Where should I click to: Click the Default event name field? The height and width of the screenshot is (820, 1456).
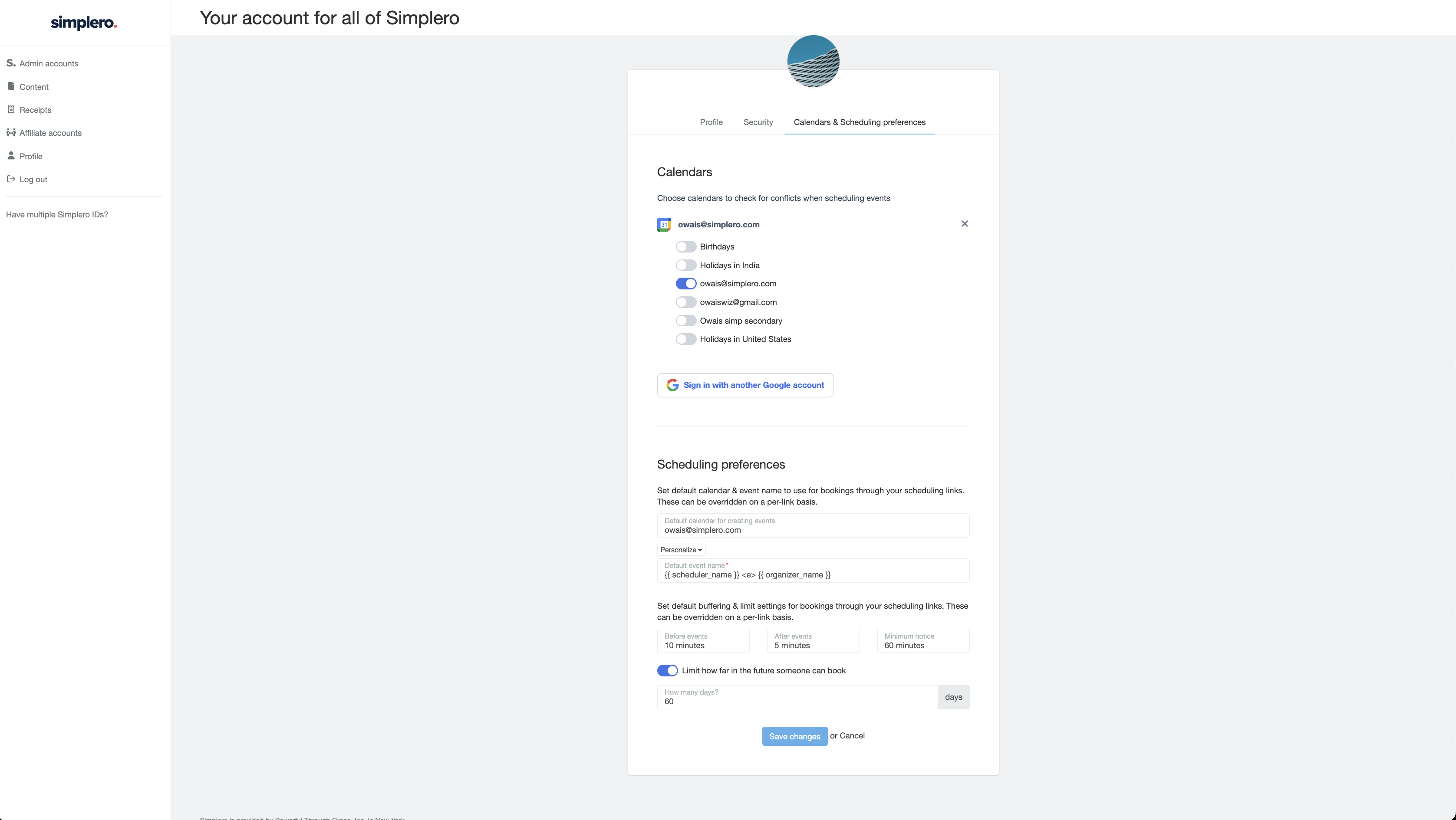(x=813, y=571)
